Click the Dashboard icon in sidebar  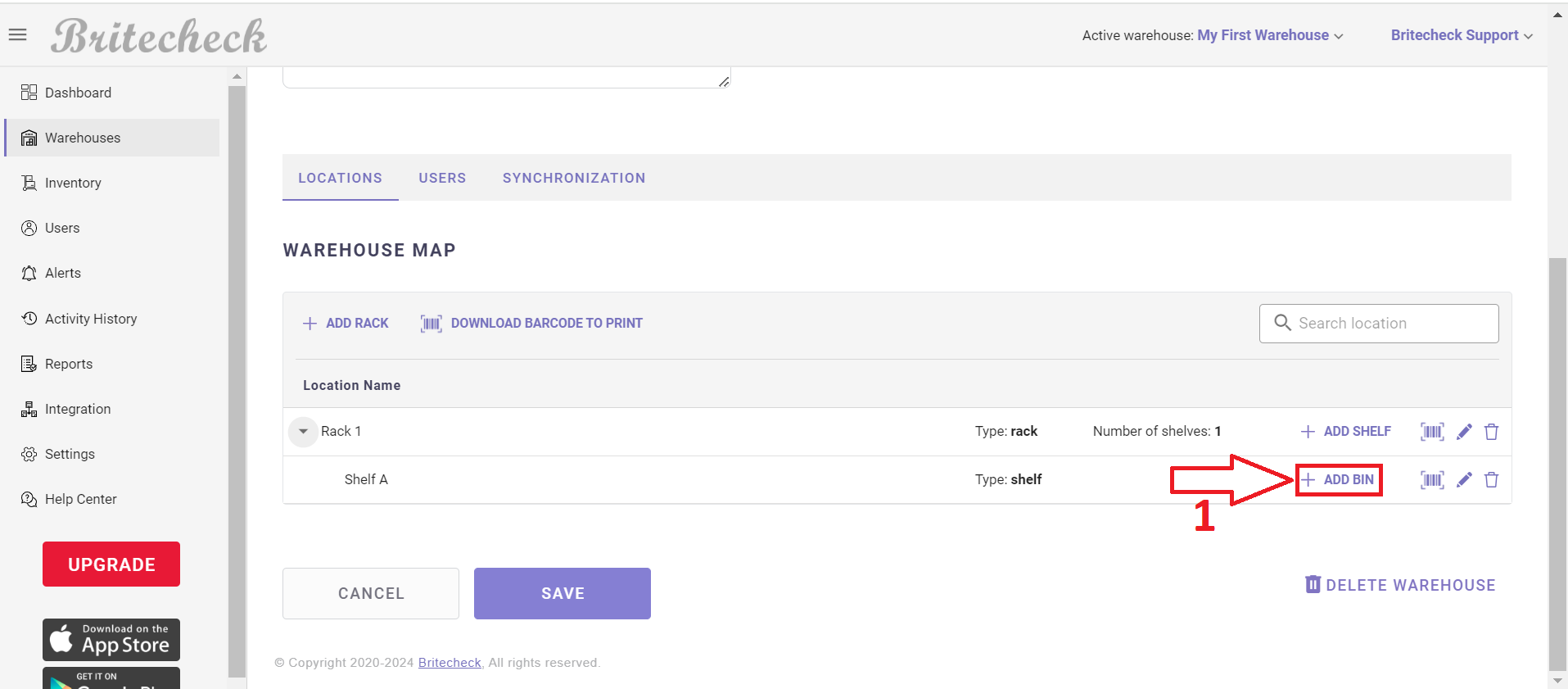[29, 93]
